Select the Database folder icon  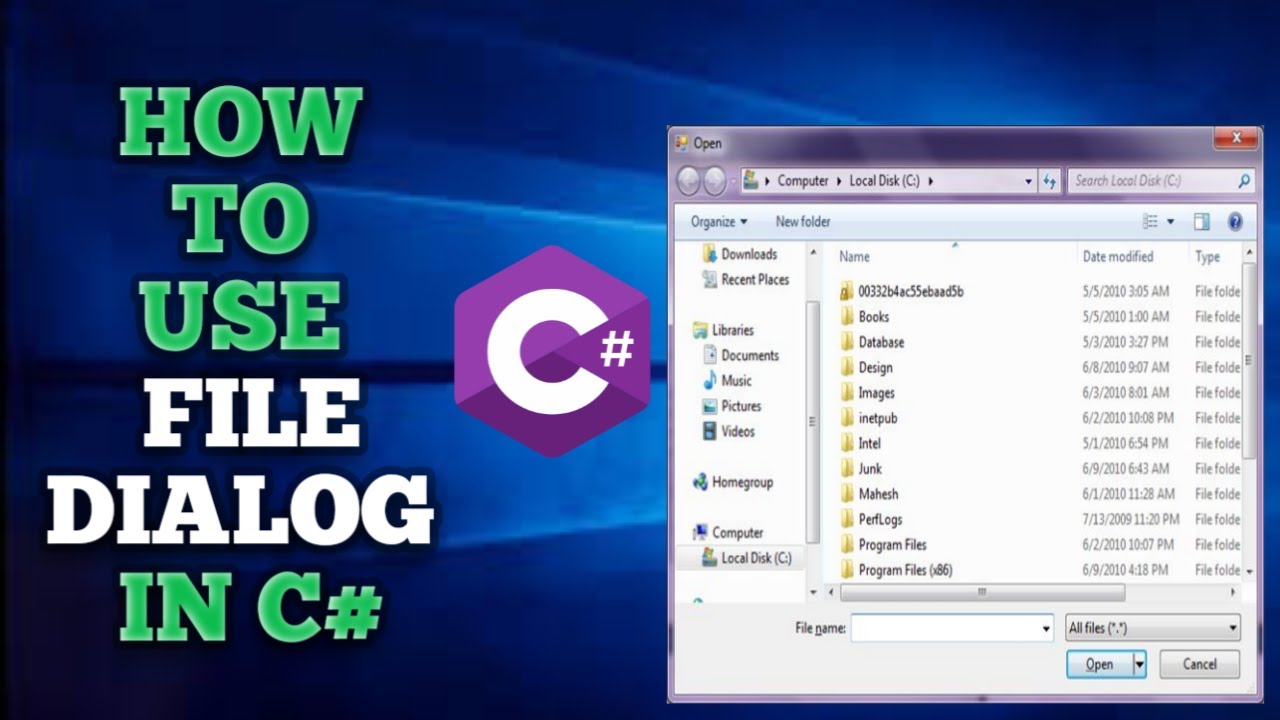click(x=846, y=342)
